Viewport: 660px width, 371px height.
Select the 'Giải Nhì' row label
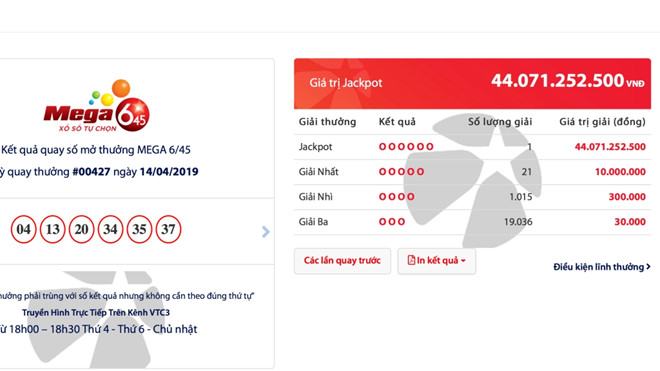(316, 197)
